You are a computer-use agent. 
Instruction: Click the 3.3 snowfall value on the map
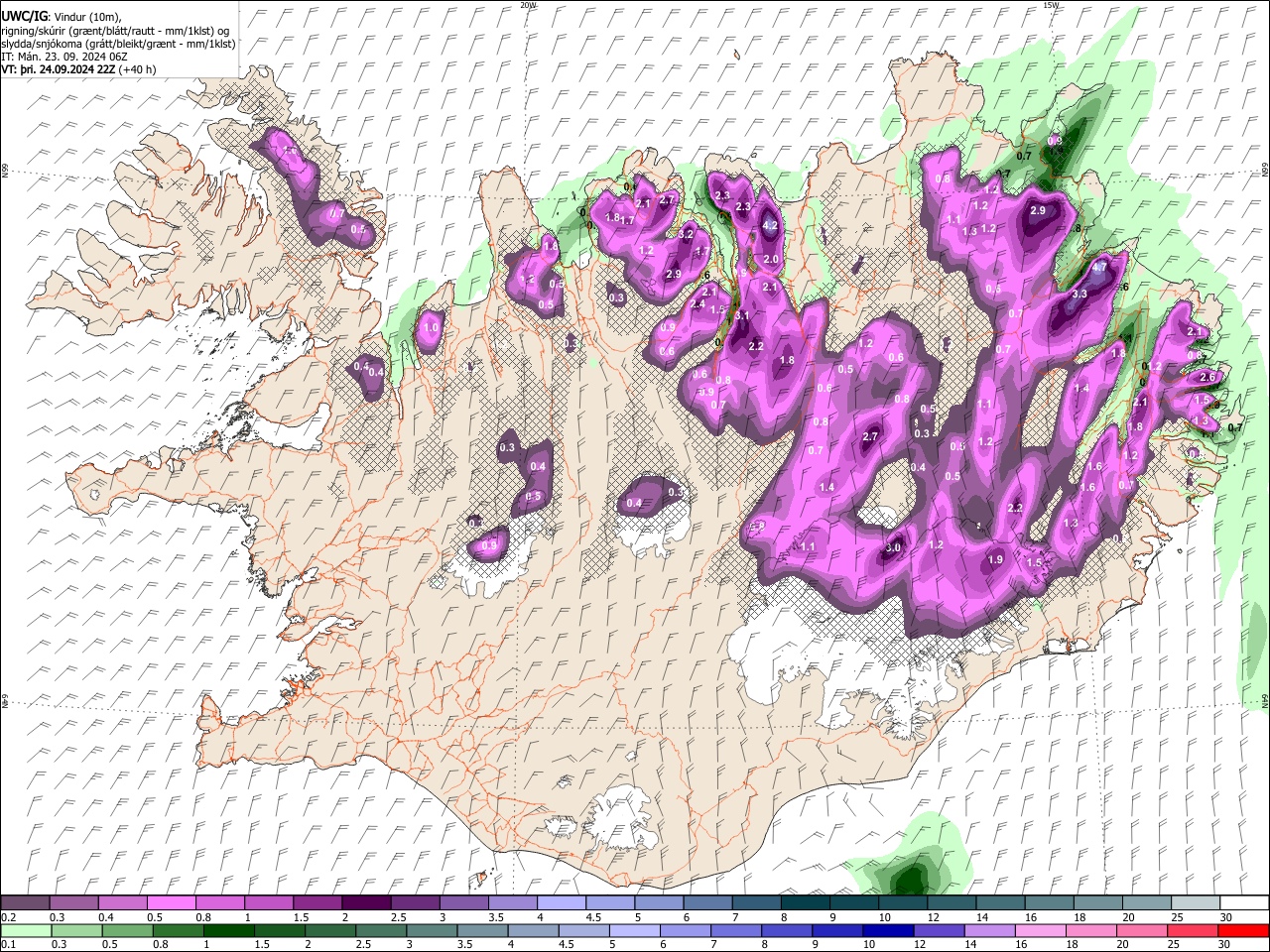[1080, 294]
